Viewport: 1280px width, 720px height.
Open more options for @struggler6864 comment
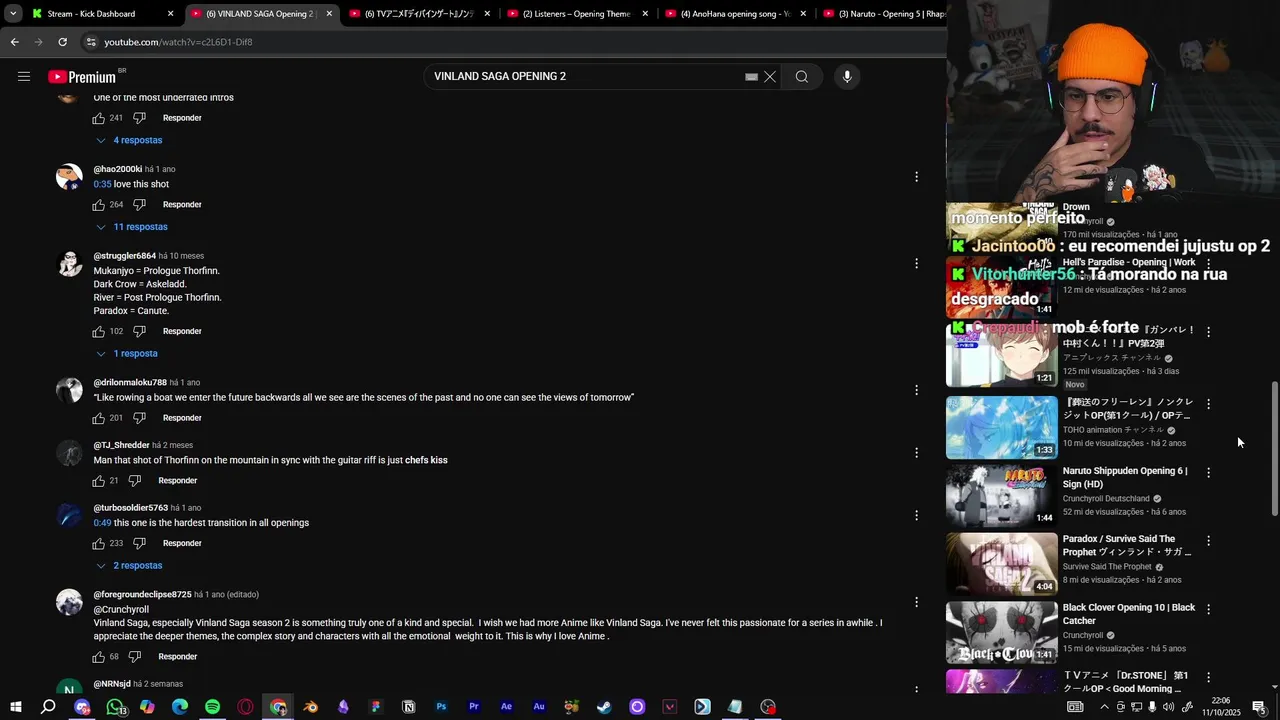(x=916, y=264)
